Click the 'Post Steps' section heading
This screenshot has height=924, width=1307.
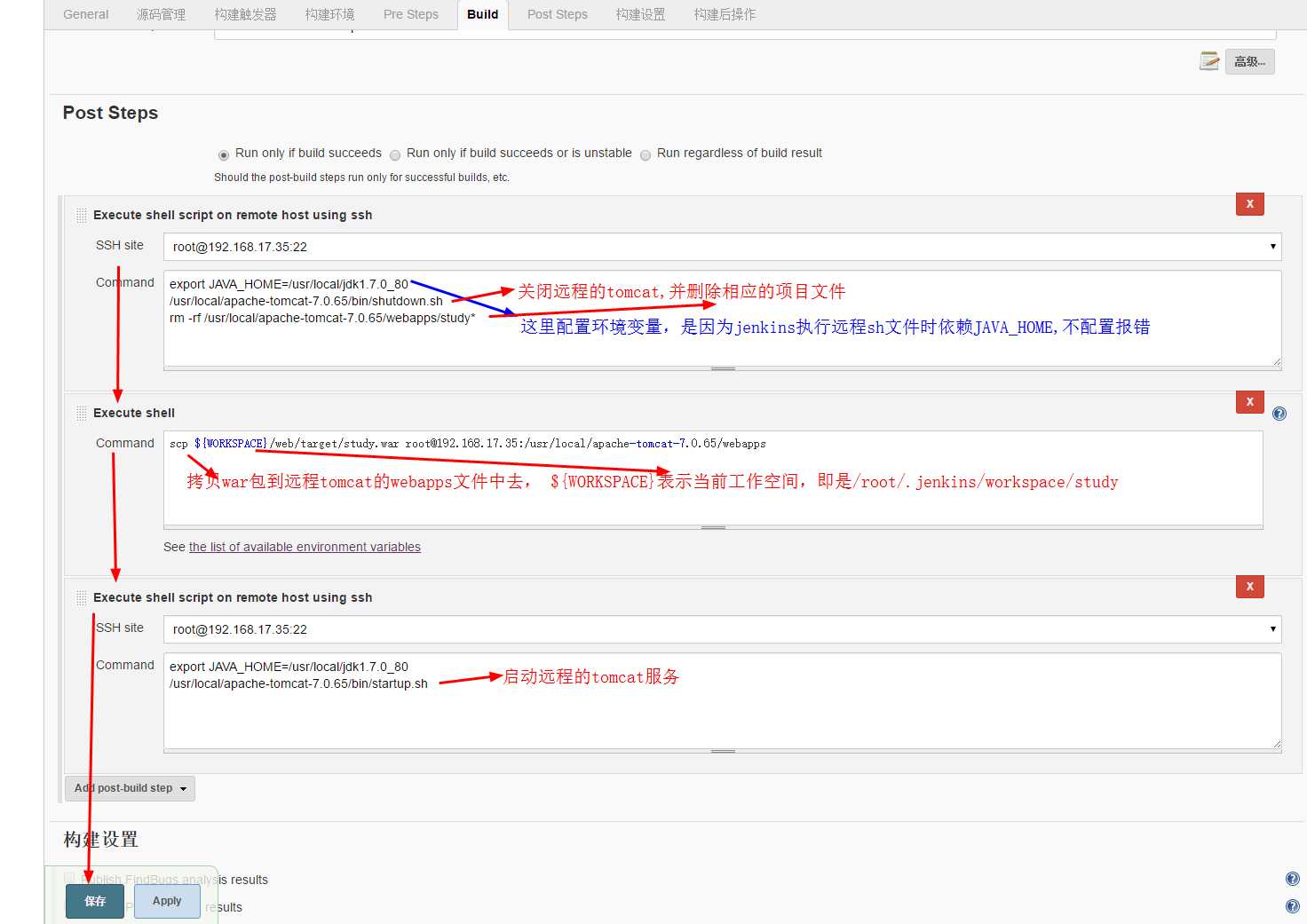click(110, 113)
